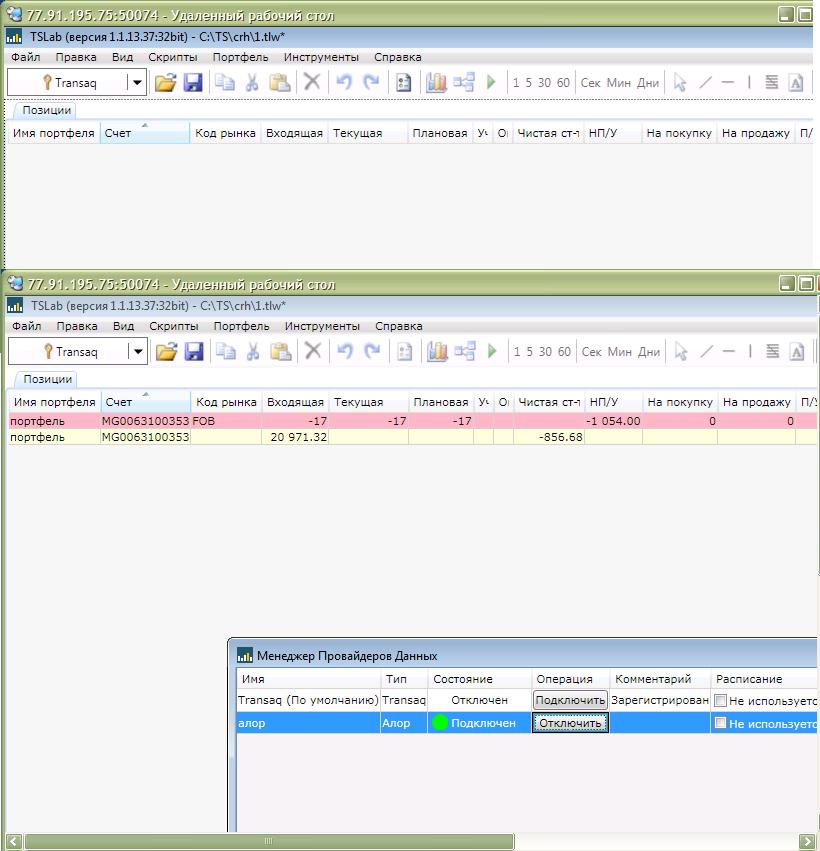The width and height of the screenshot is (820, 851).
Task: Click the scissors Cut icon in upper window
Action: [x=253, y=82]
